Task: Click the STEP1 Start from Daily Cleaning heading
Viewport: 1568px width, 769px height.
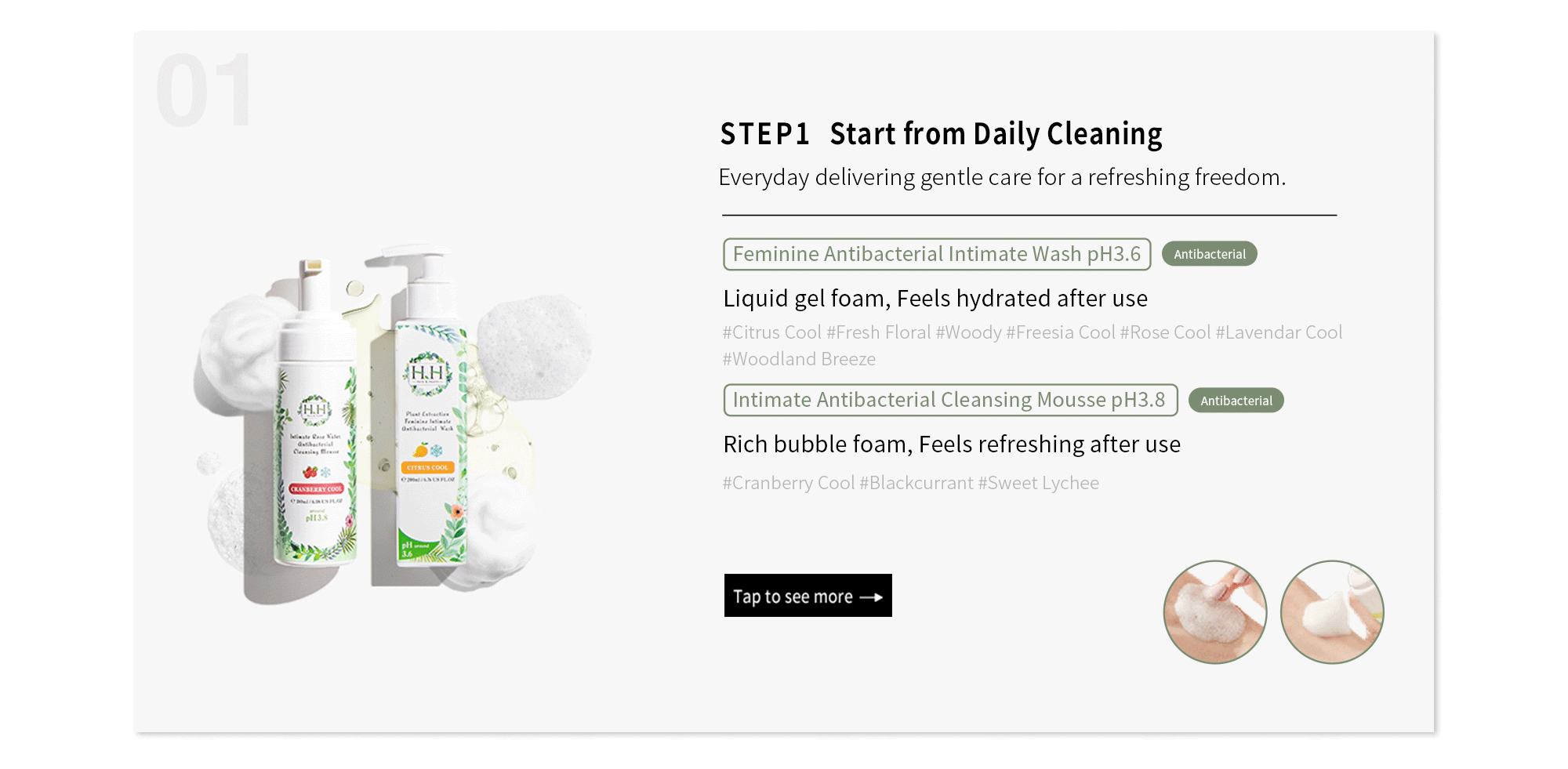Action: tap(941, 134)
